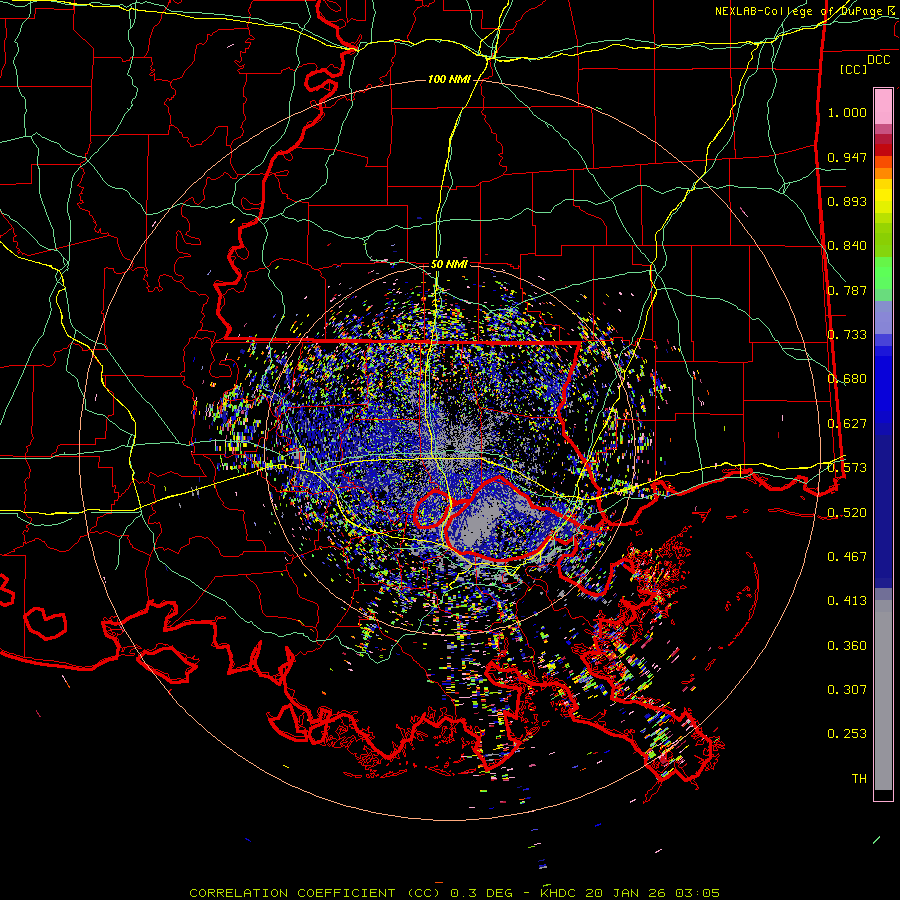
Task: Click the 0.253 scale value
Action: point(847,734)
